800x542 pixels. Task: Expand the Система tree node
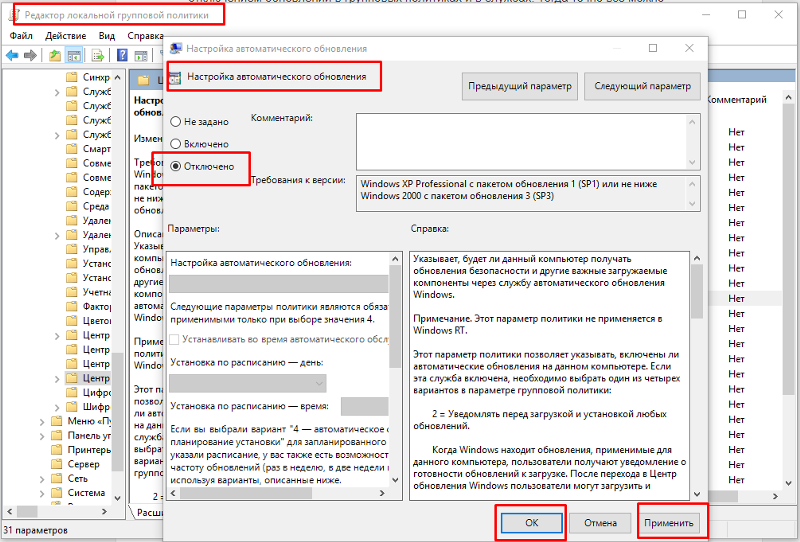[x=42, y=493]
